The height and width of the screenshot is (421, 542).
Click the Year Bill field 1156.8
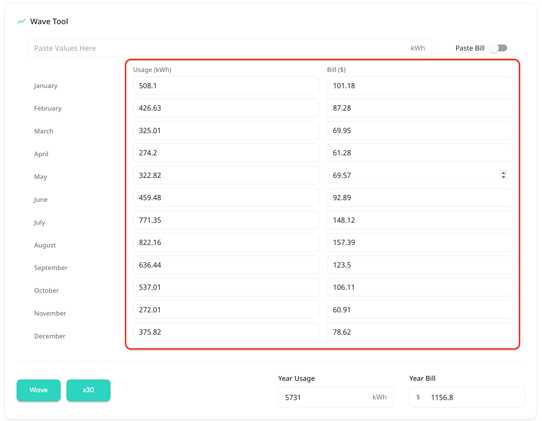tap(467, 397)
